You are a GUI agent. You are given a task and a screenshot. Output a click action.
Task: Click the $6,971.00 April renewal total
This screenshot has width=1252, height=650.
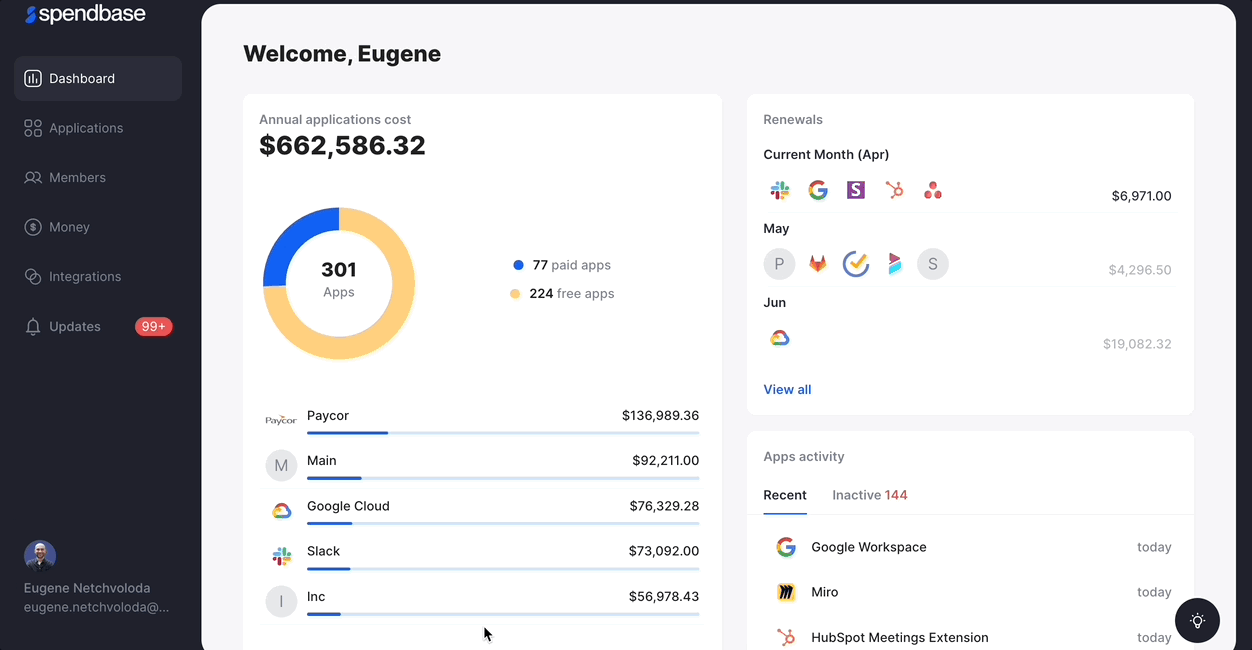(1141, 196)
